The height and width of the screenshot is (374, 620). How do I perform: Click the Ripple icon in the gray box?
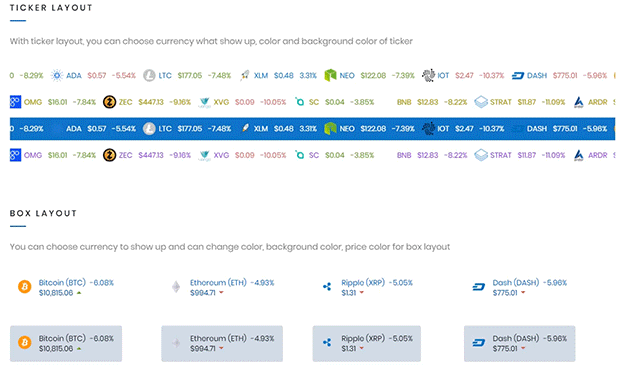[327, 342]
